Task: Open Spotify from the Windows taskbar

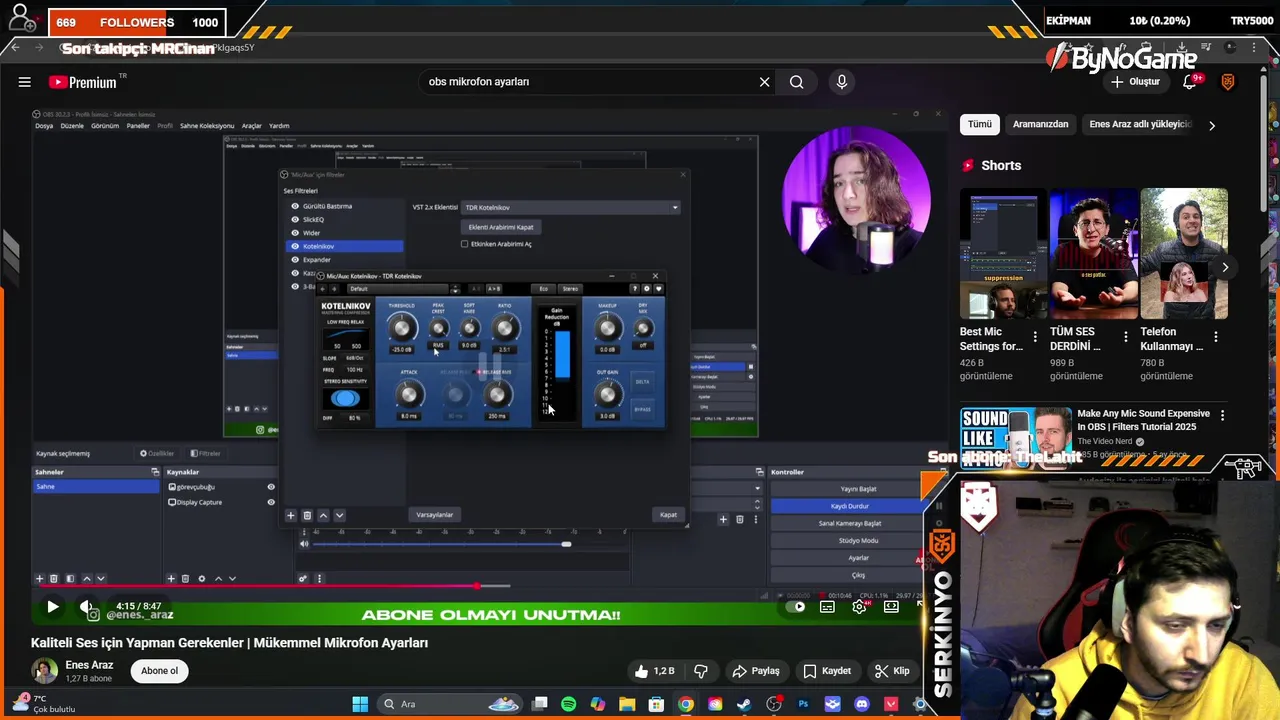Action: pyautogui.click(x=569, y=704)
